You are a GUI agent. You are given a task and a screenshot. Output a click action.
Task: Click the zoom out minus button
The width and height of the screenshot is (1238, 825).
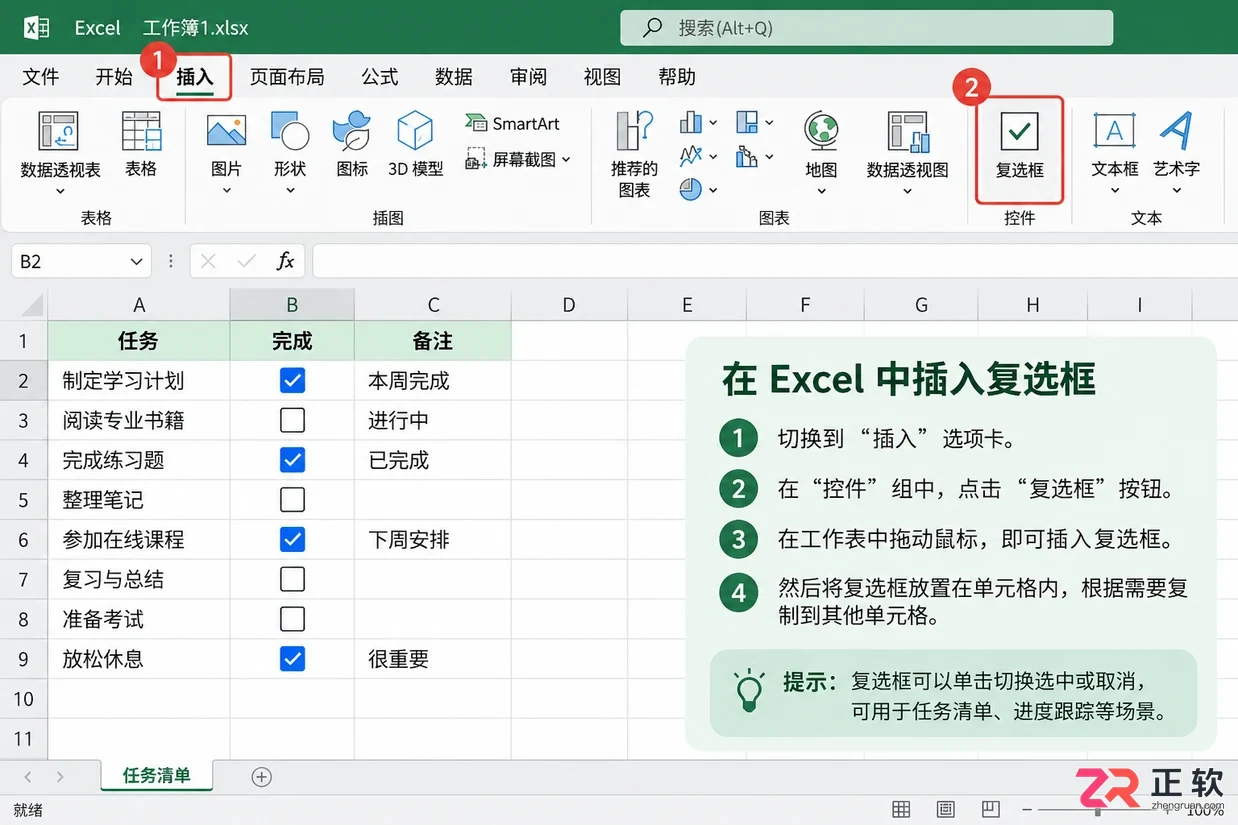point(1027,809)
